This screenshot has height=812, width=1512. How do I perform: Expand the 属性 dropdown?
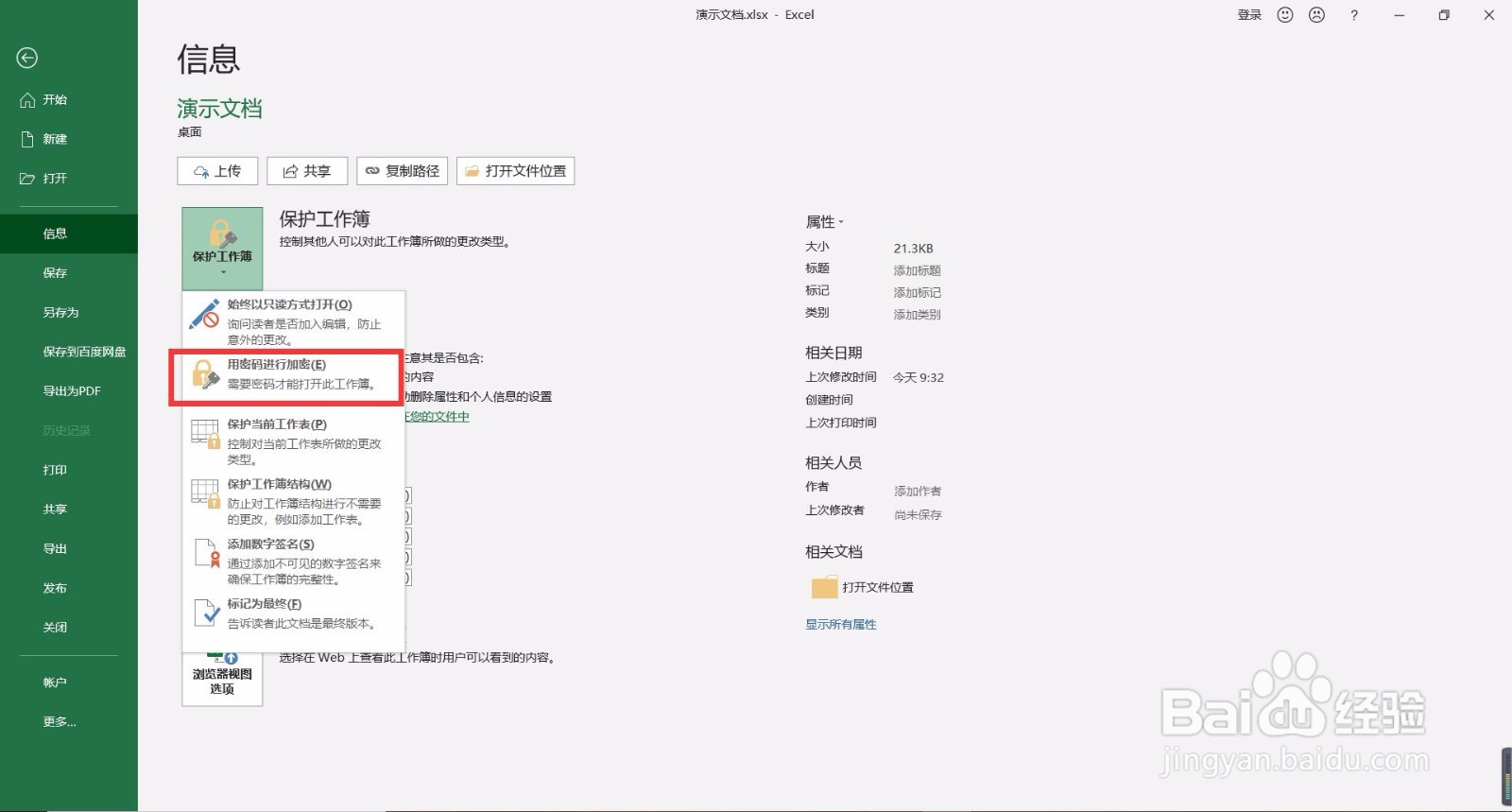click(x=824, y=222)
